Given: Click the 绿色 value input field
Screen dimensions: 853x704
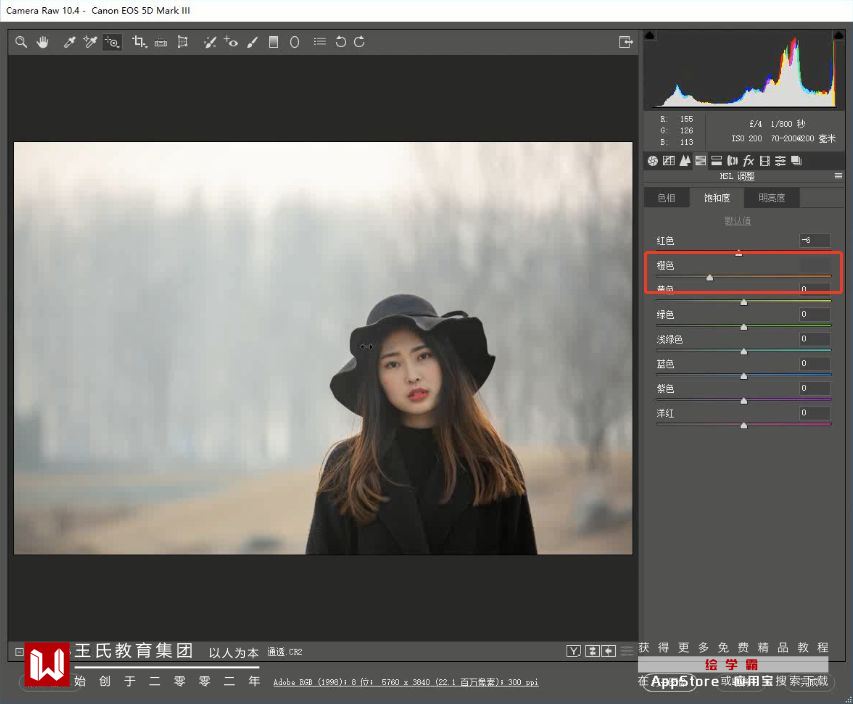Looking at the screenshot, I should click(814, 314).
